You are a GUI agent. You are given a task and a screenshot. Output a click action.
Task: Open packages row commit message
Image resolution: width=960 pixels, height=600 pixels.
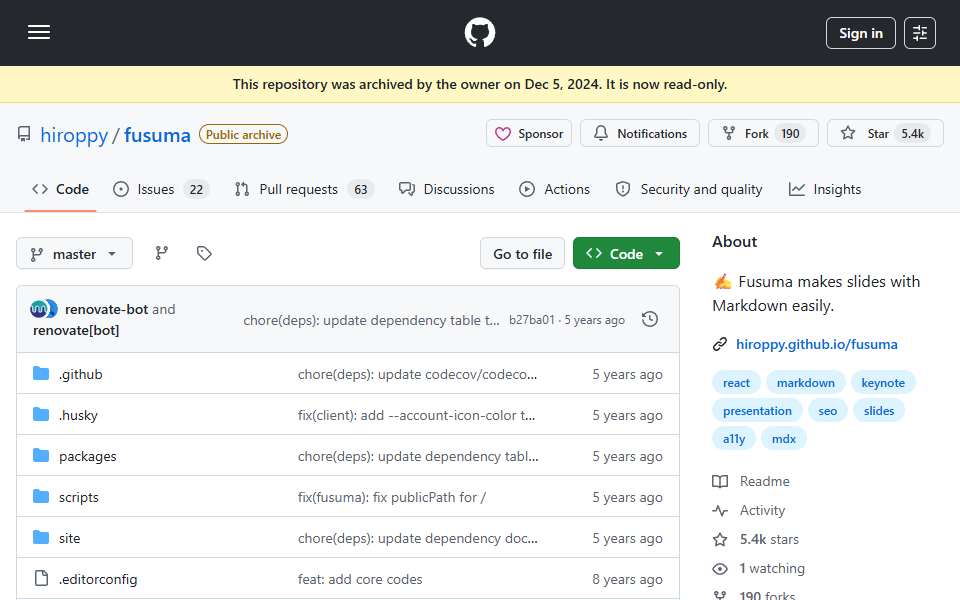418,456
